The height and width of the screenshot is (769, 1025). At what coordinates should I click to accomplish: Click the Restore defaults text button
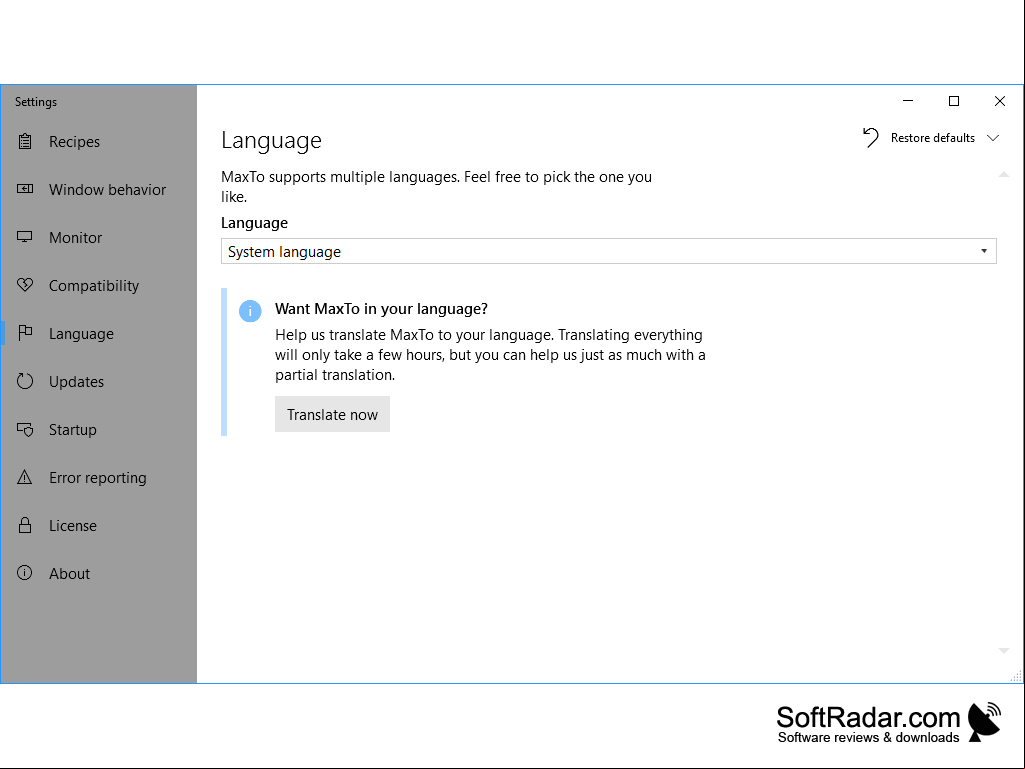[x=932, y=138]
